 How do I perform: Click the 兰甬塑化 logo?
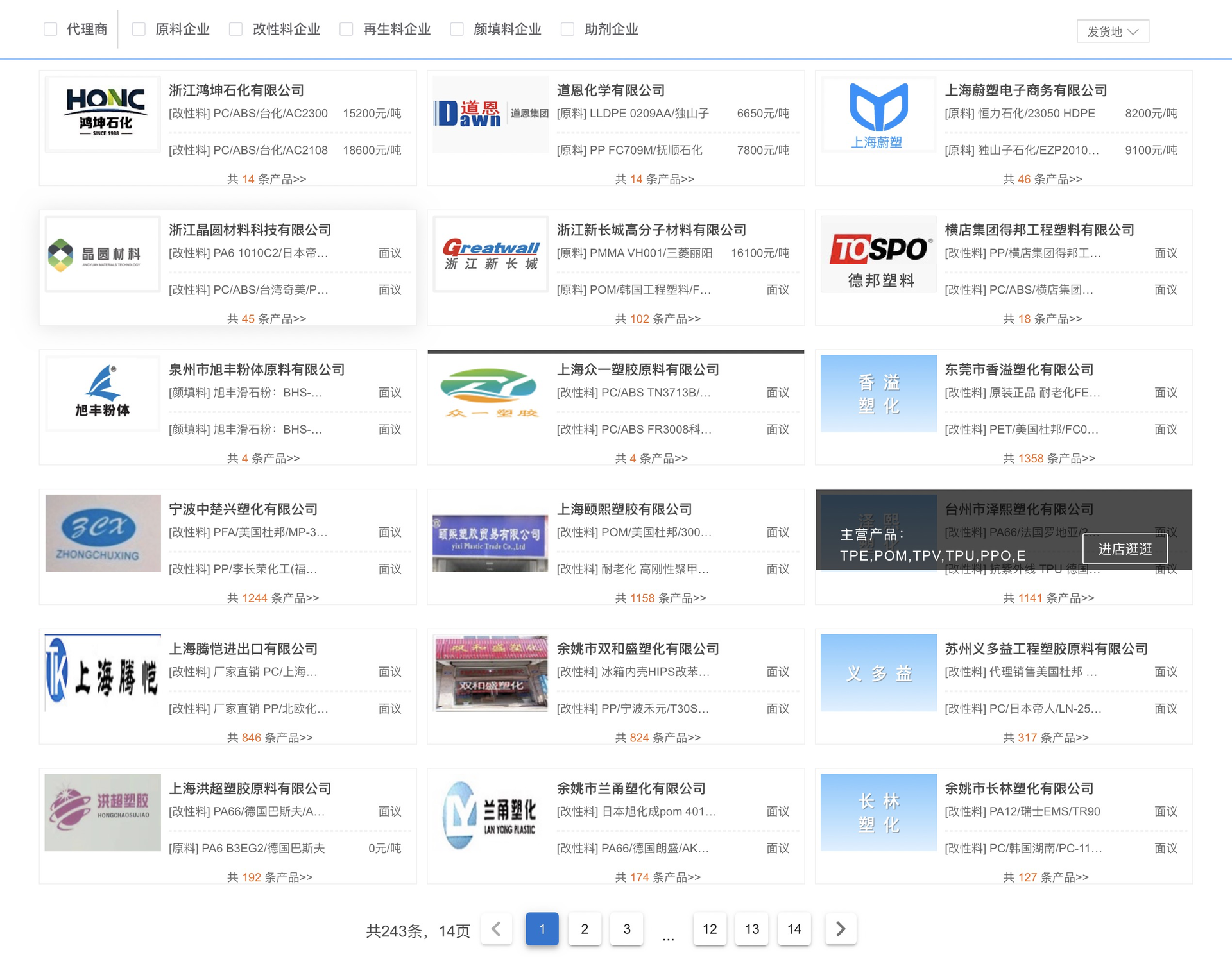tap(491, 812)
